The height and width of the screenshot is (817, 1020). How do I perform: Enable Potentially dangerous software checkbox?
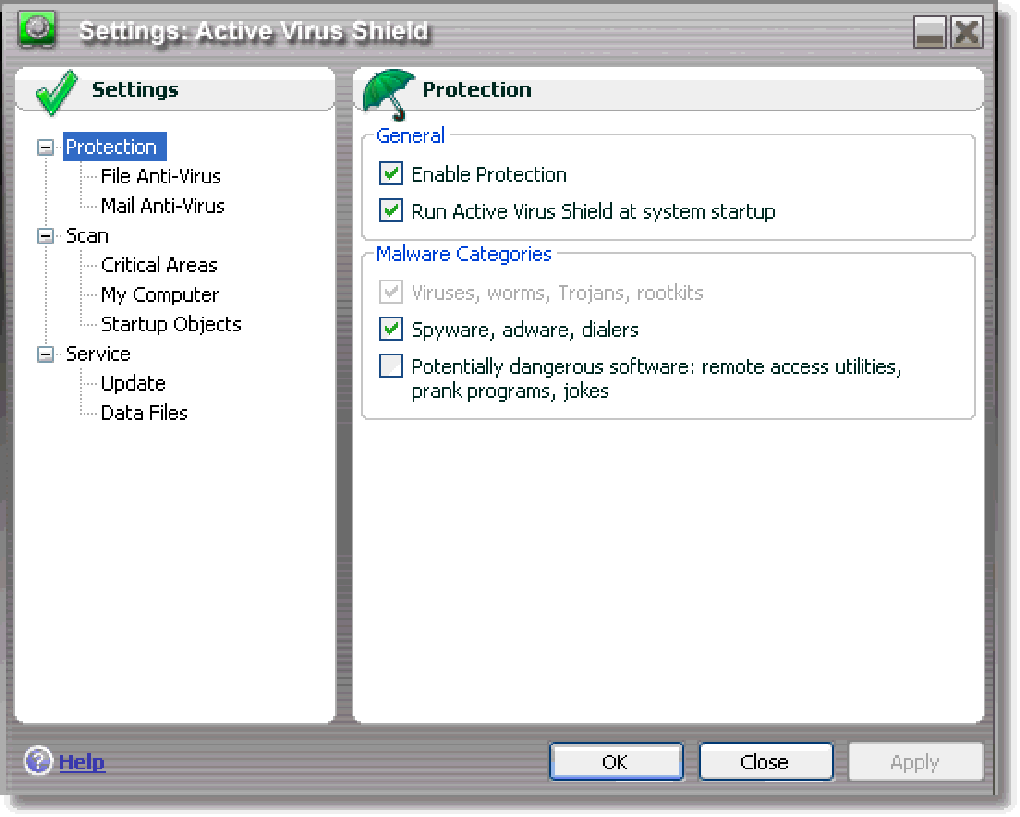pyautogui.click(x=390, y=366)
